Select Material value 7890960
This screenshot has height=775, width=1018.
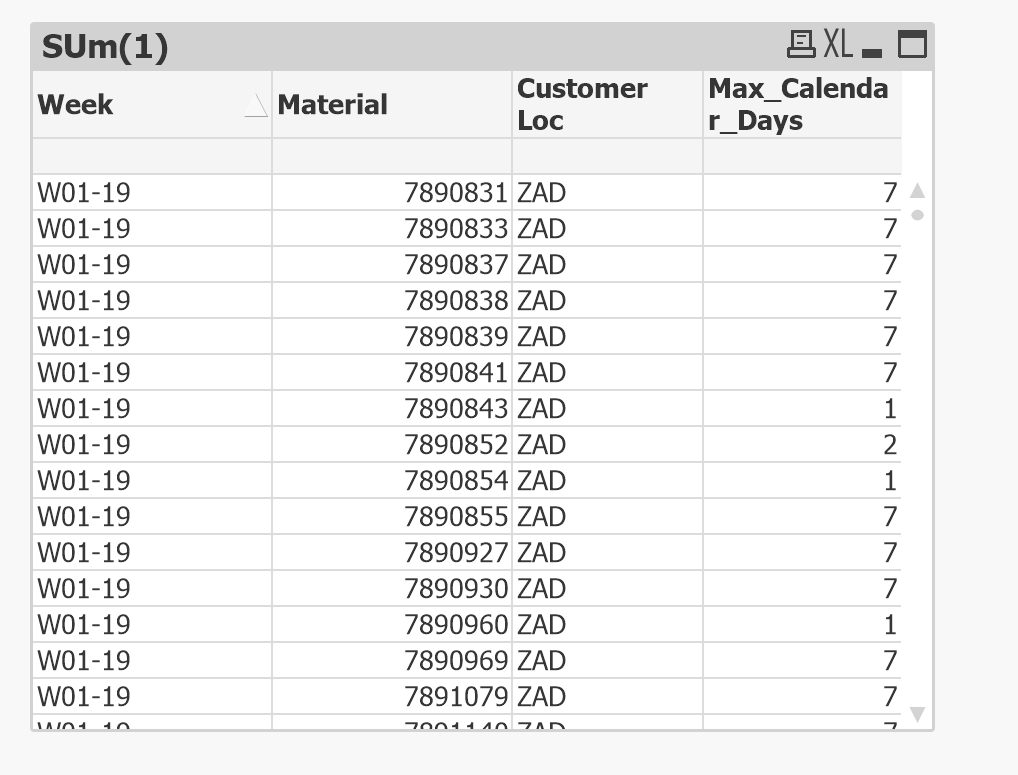[457, 625]
